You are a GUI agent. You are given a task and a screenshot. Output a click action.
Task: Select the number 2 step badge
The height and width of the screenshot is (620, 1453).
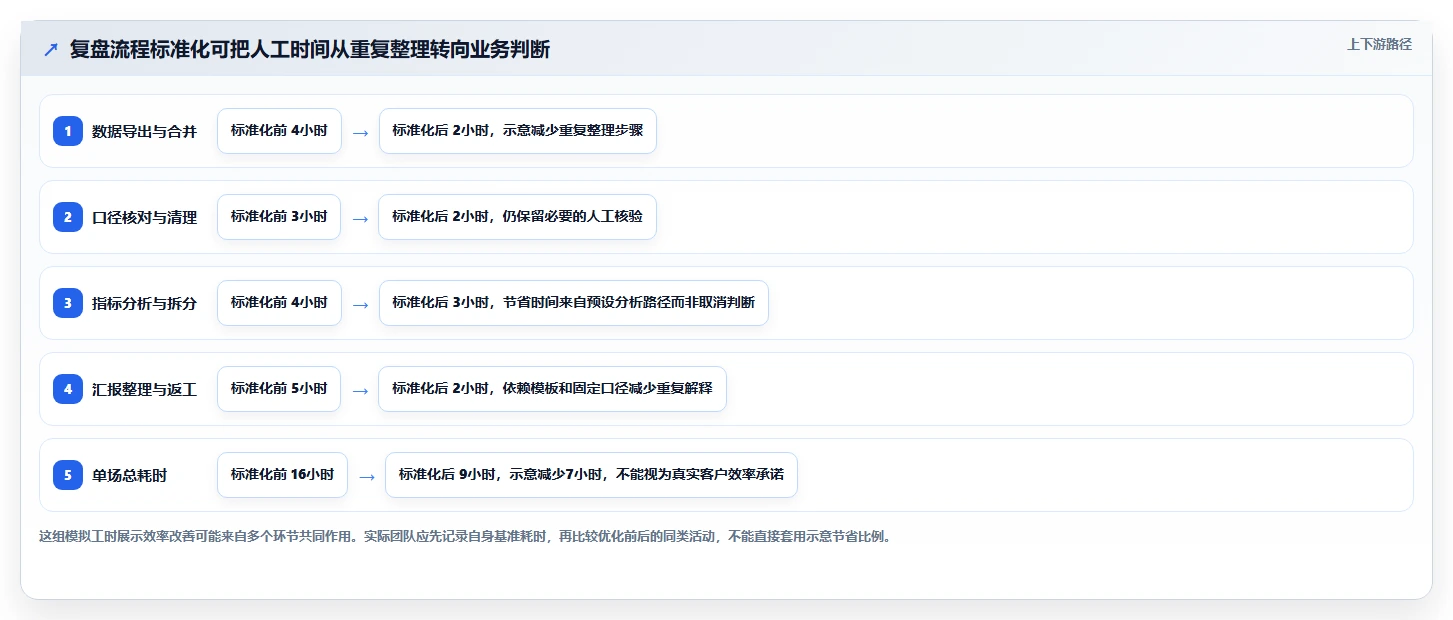click(x=68, y=217)
